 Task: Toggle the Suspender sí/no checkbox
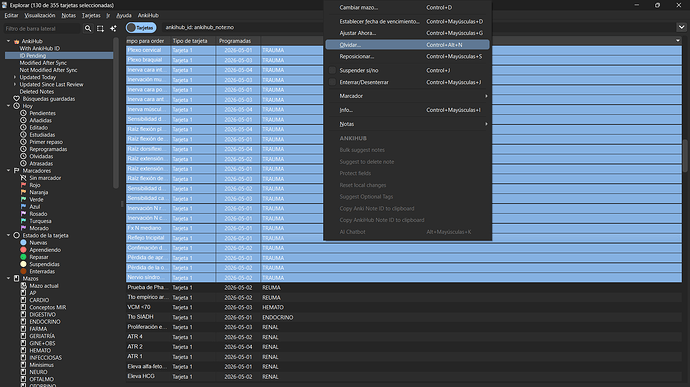click(332, 70)
